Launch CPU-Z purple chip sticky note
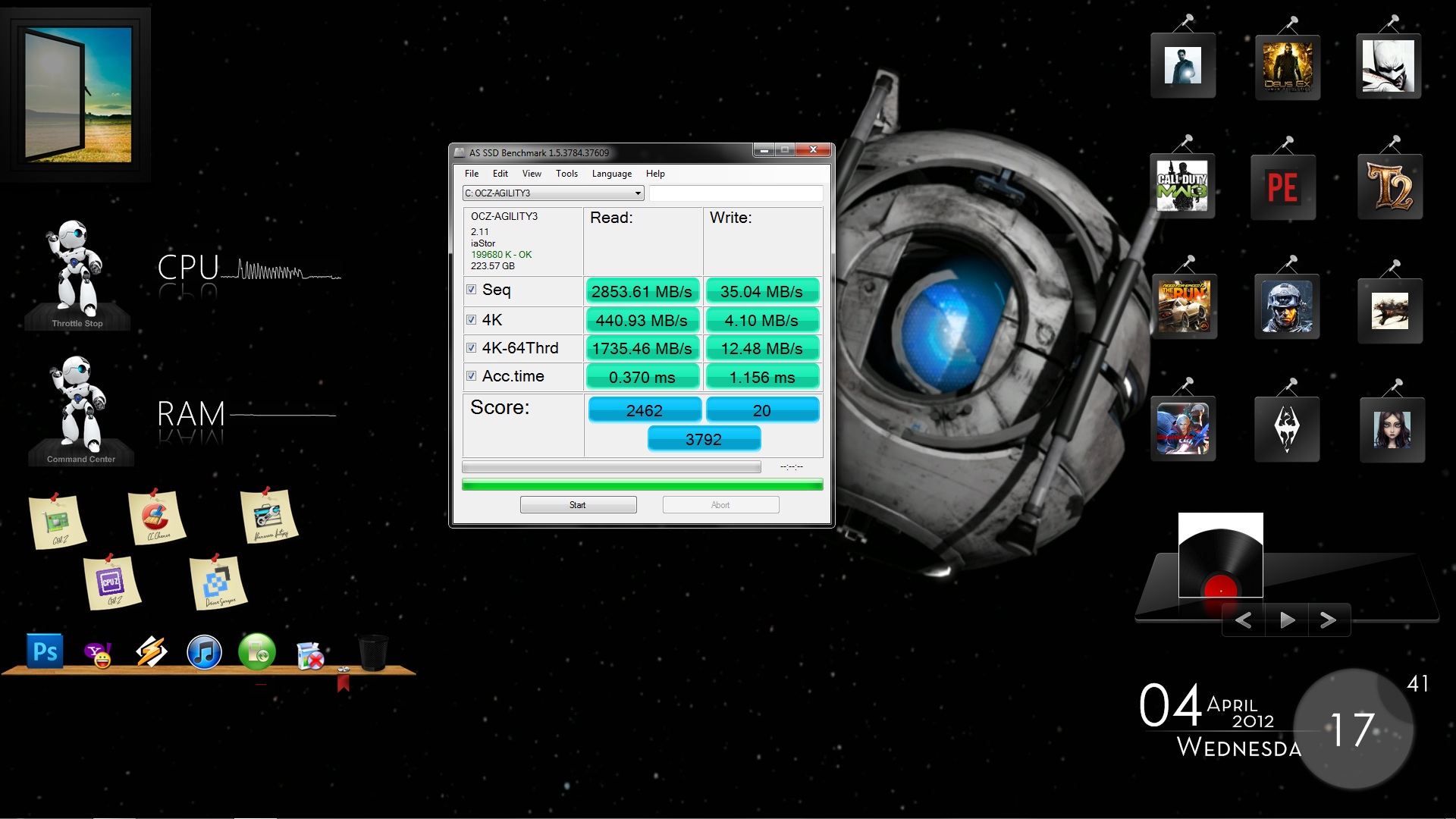1456x819 pixels. 112,582
